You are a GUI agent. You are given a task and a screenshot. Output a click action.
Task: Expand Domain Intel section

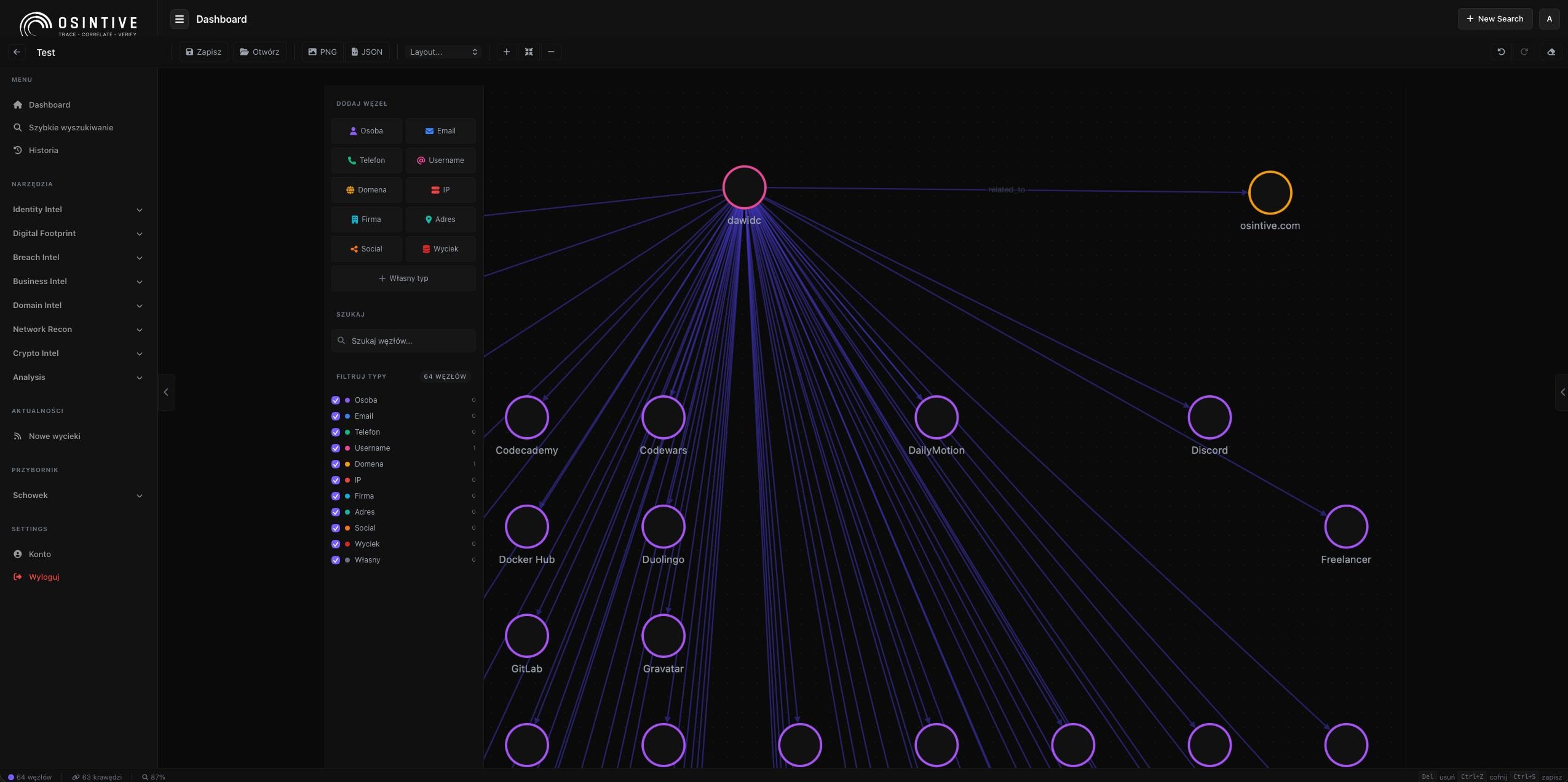point(77,306)
